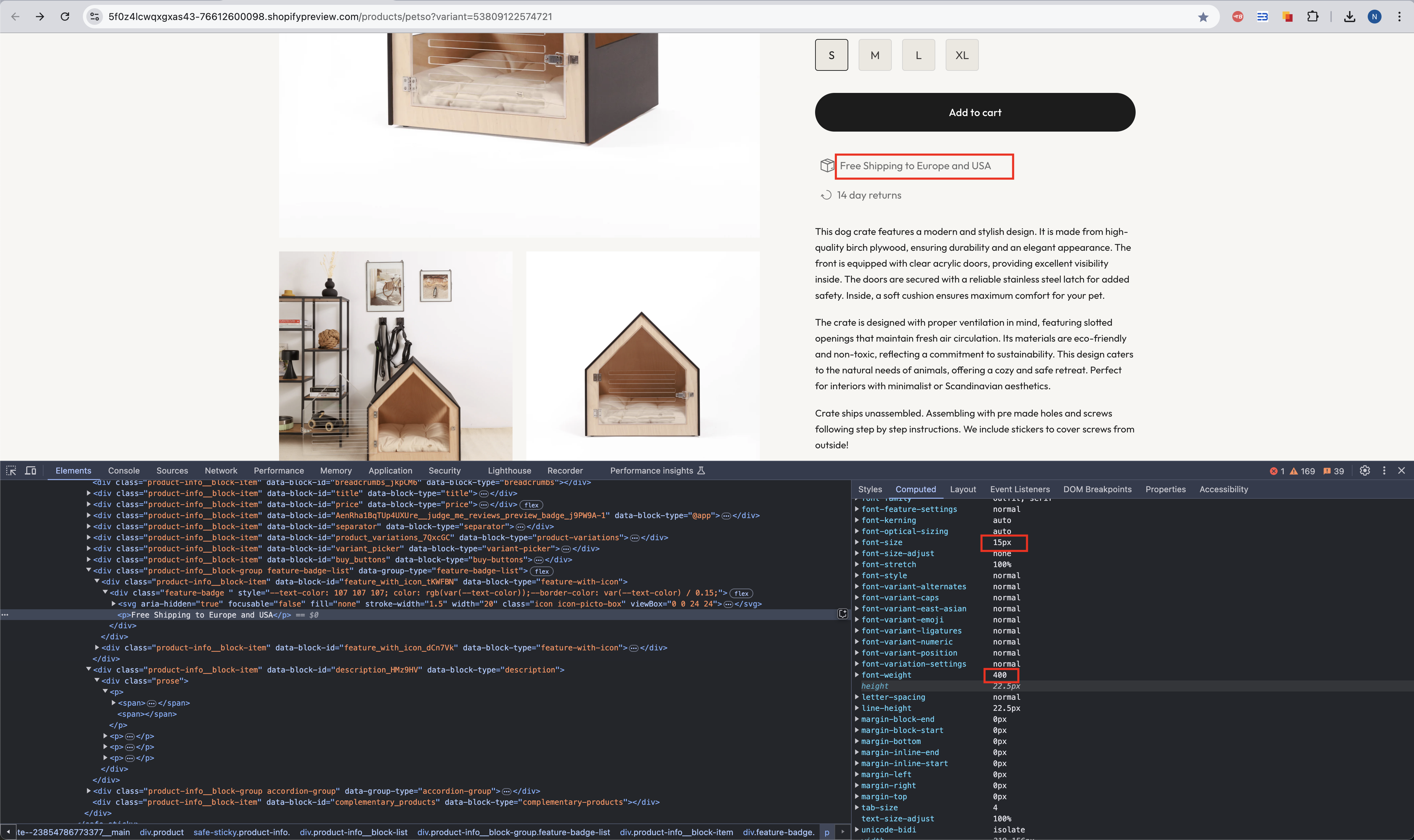Choose size L variant option

click(x=918, y=55)
